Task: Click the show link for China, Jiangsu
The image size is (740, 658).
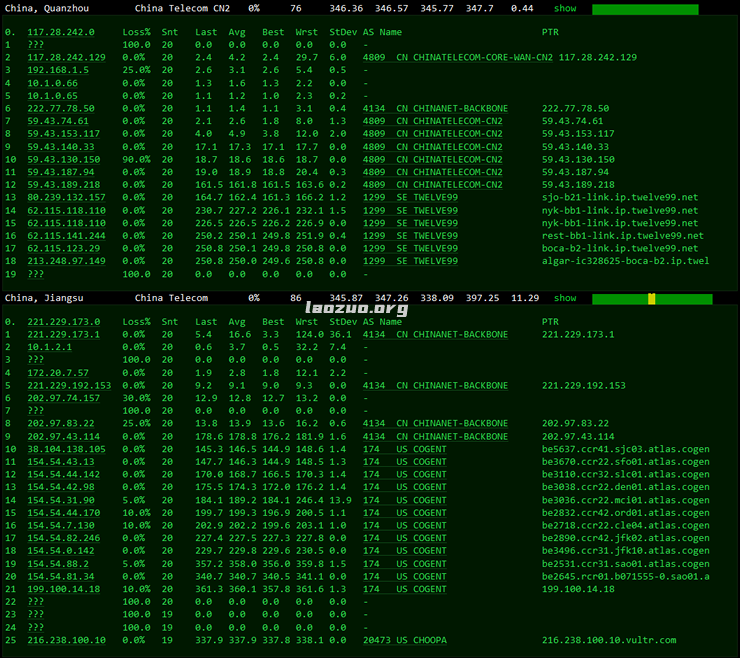Action: click(565, 298)
